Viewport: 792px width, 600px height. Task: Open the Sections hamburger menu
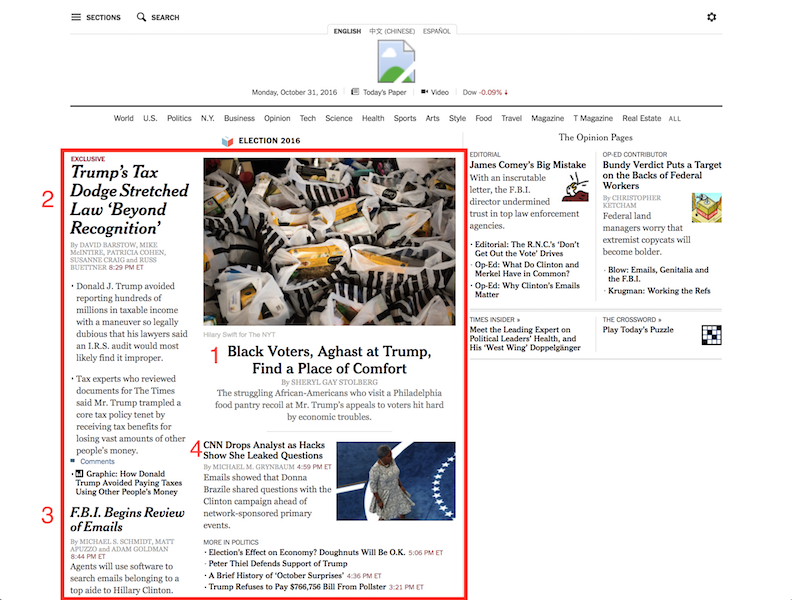pyautogui.click(x=76, y=17)
